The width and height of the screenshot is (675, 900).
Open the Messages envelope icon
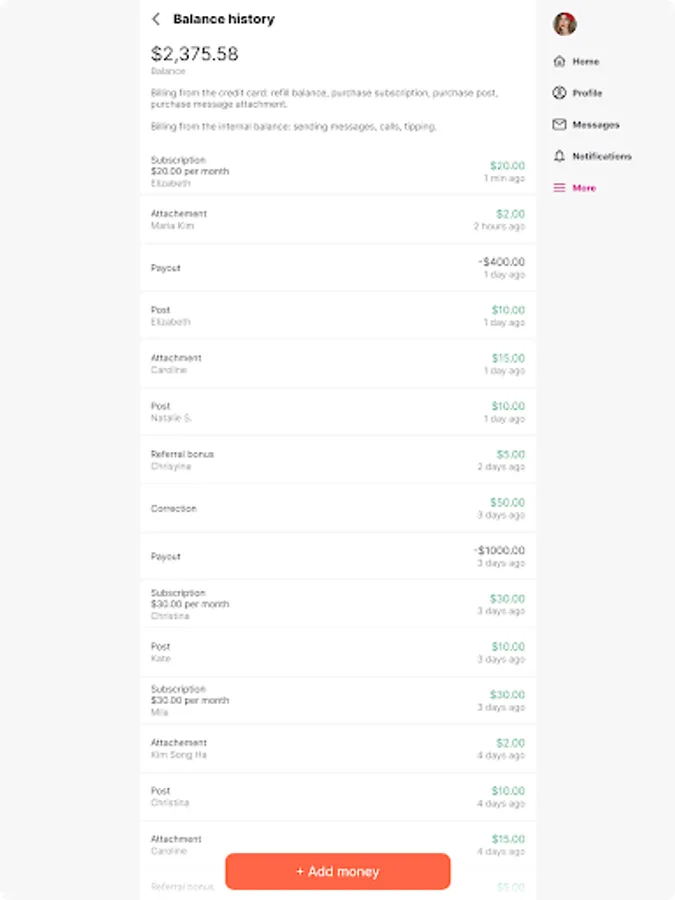coord(560,125)
